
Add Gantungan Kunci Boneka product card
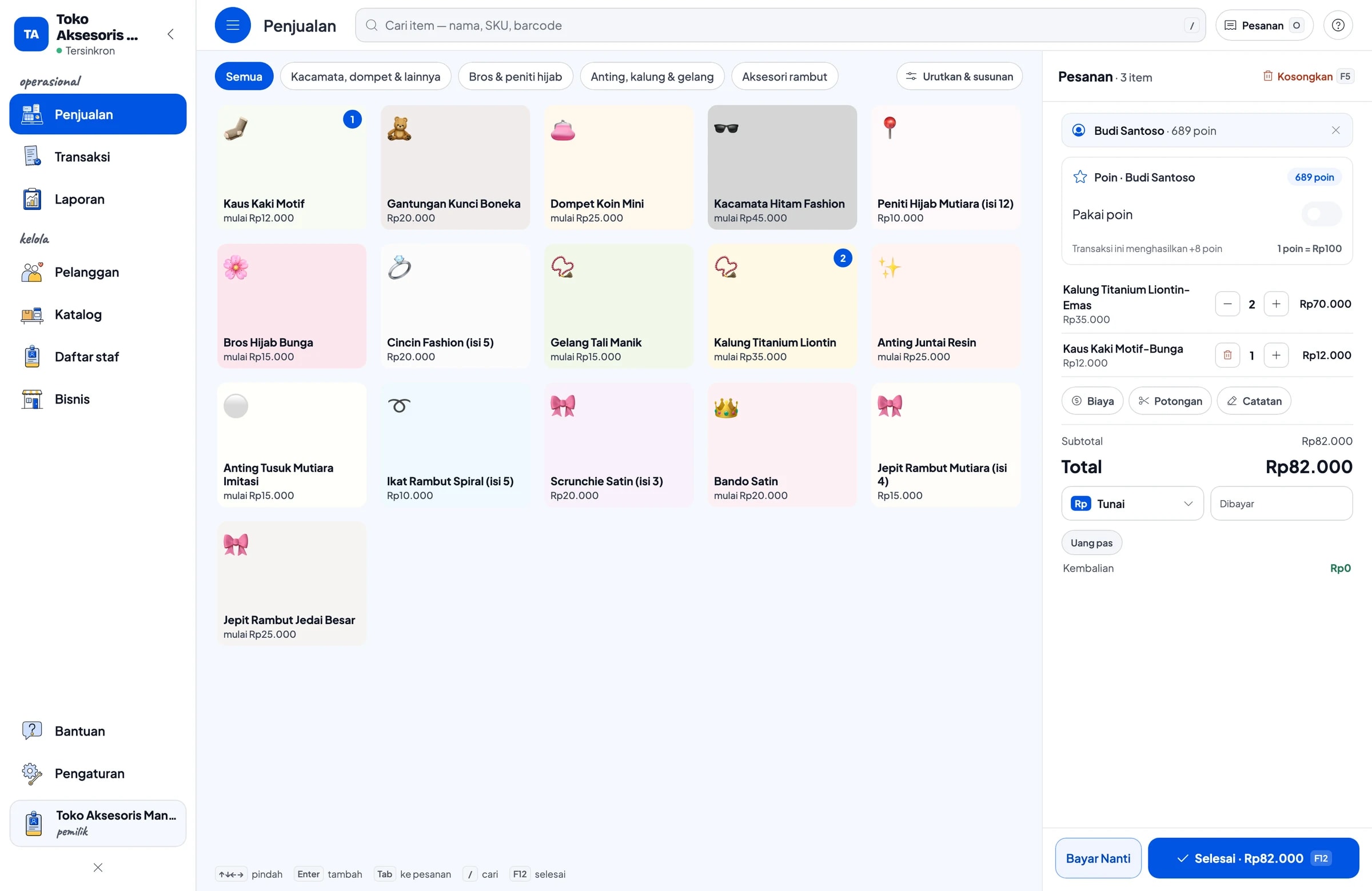point(455,167)
